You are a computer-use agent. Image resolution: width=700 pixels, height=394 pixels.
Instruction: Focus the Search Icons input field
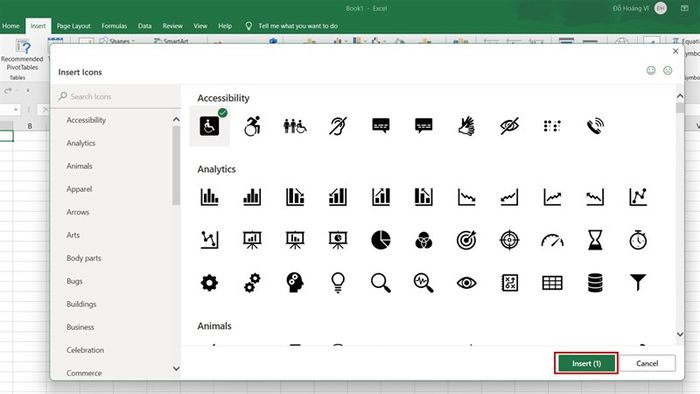click(117, 96)
